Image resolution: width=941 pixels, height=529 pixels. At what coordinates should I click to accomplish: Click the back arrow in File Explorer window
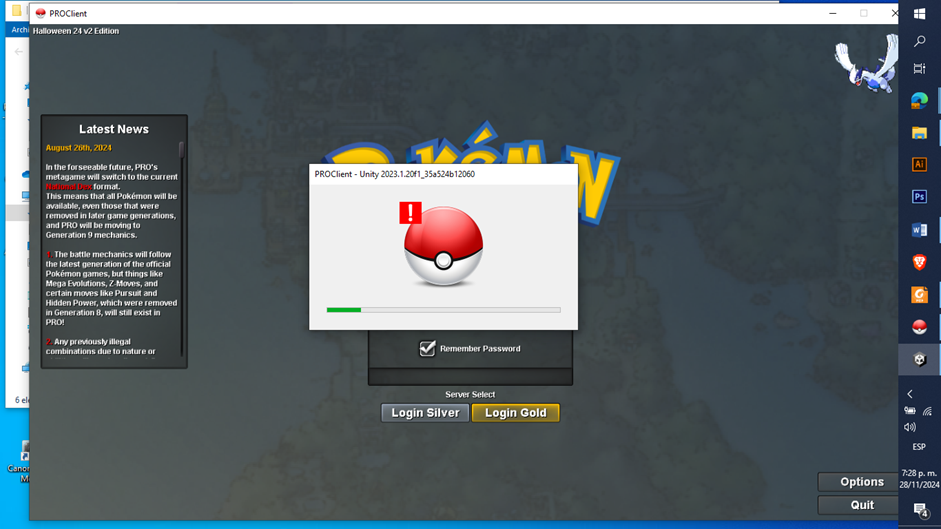(19, 52)
